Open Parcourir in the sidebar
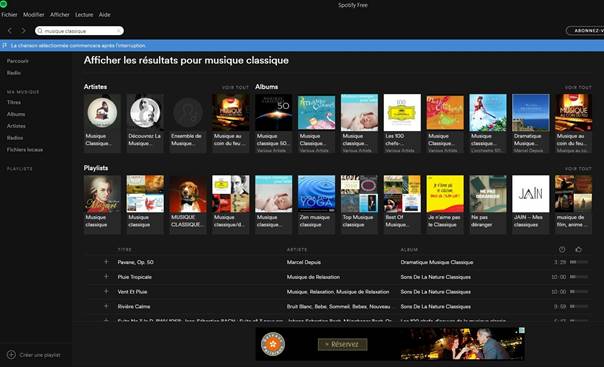The height and width of the screenshot is (367, 604). (17, 61)
